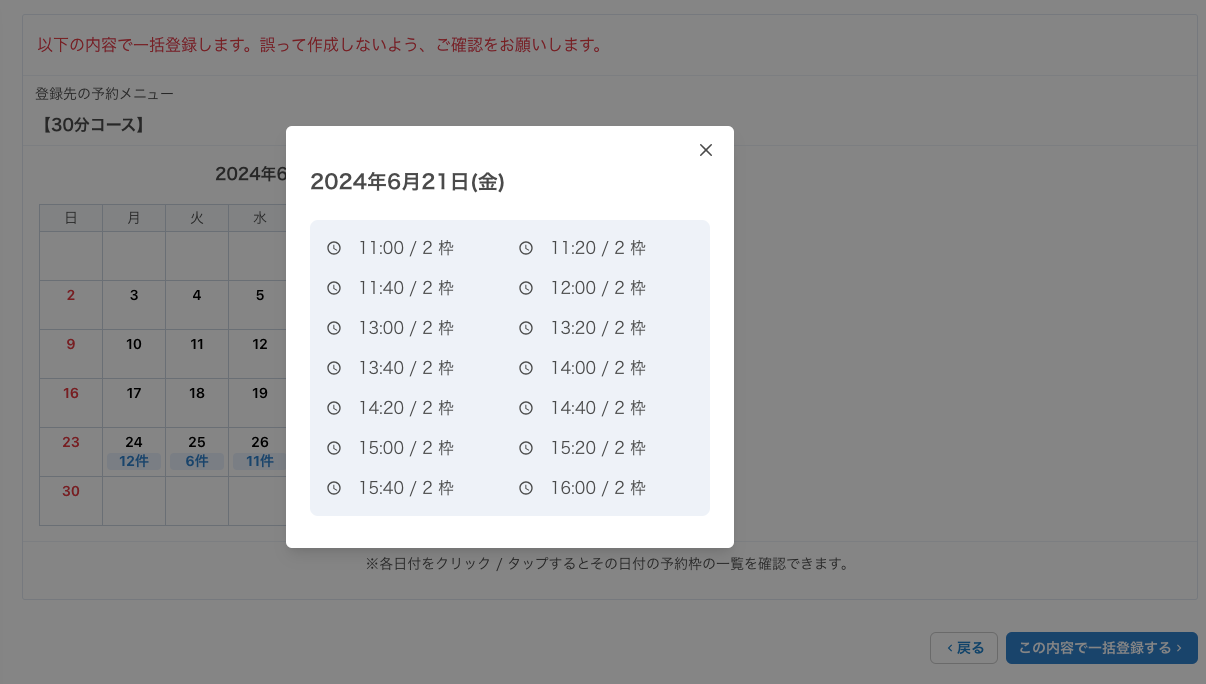Click the clock icon beside 11:20
The width and height of the screenshot is (1206, 684).
point(526,248)
